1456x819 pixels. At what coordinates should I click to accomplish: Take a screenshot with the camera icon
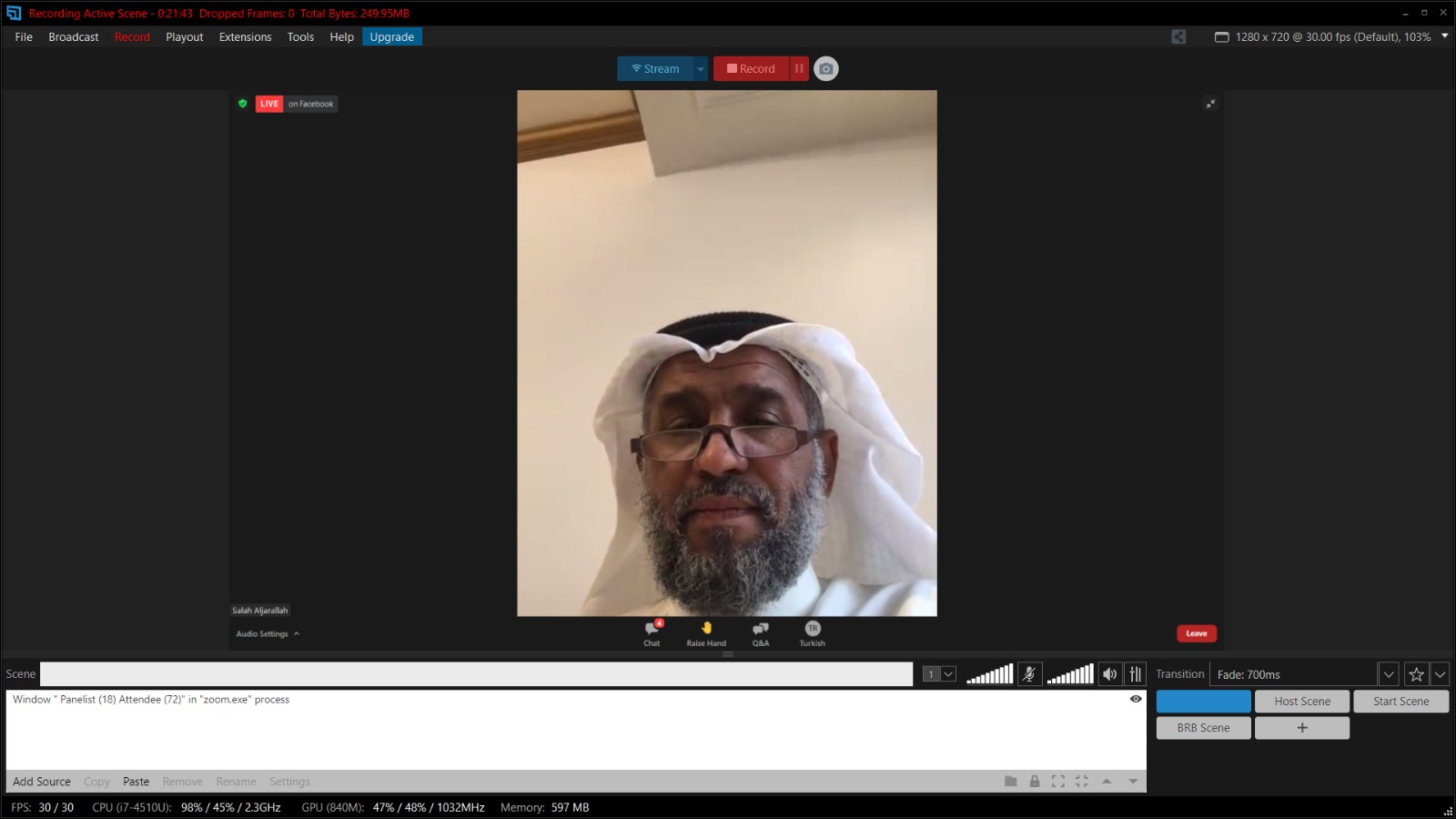[825, 69]
